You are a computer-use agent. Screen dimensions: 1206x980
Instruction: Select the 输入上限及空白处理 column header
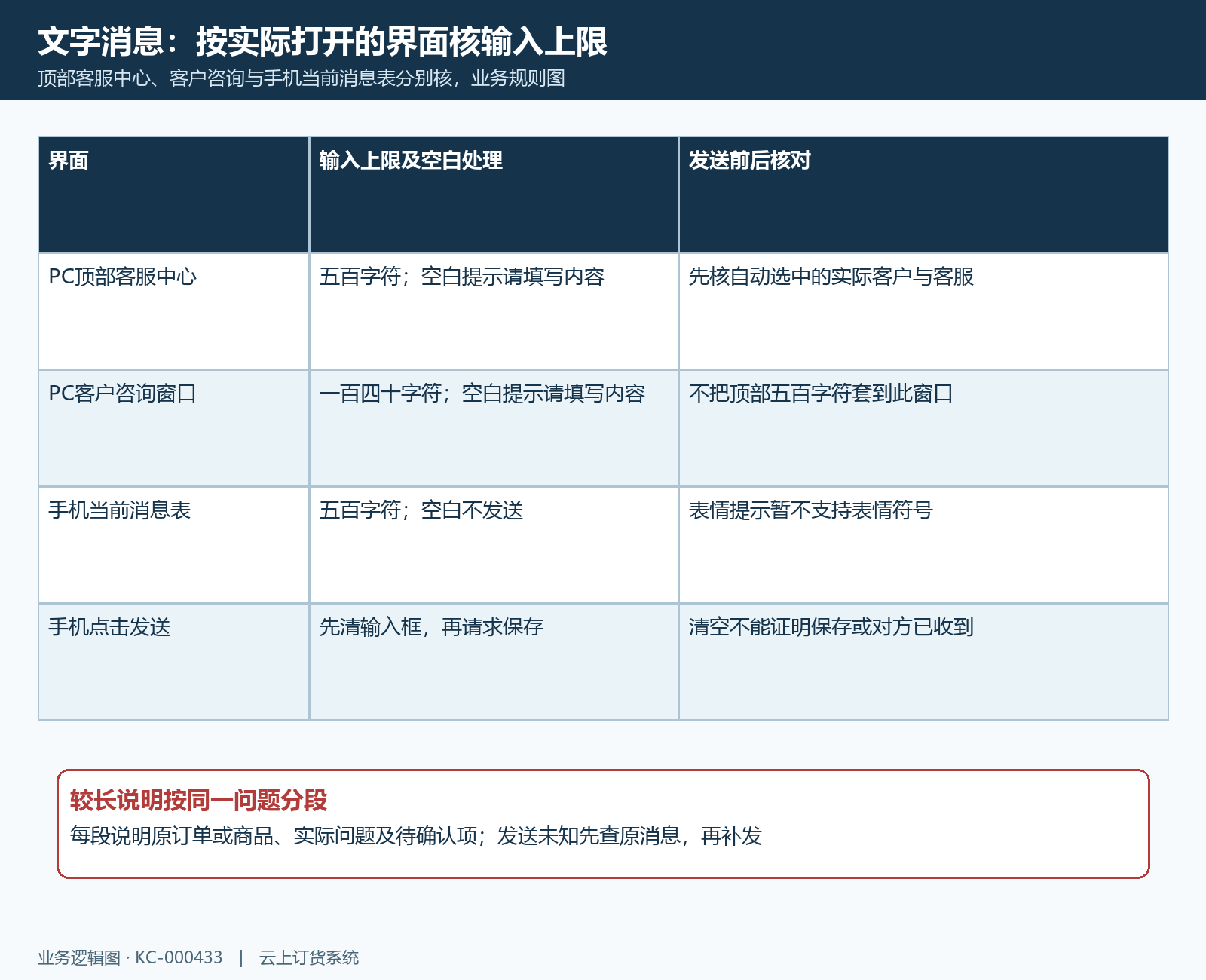[494, 194]
